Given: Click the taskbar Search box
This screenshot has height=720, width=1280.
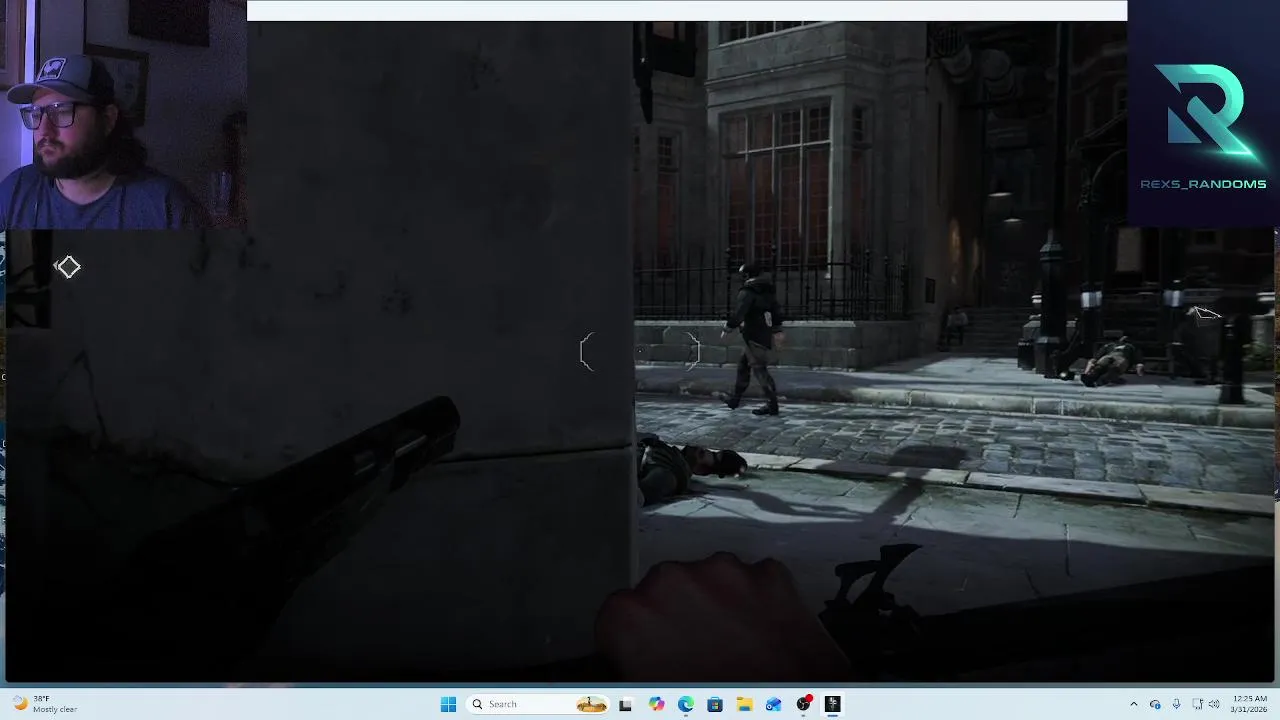Looking at the screenshot, I should [x=538, y=704].
